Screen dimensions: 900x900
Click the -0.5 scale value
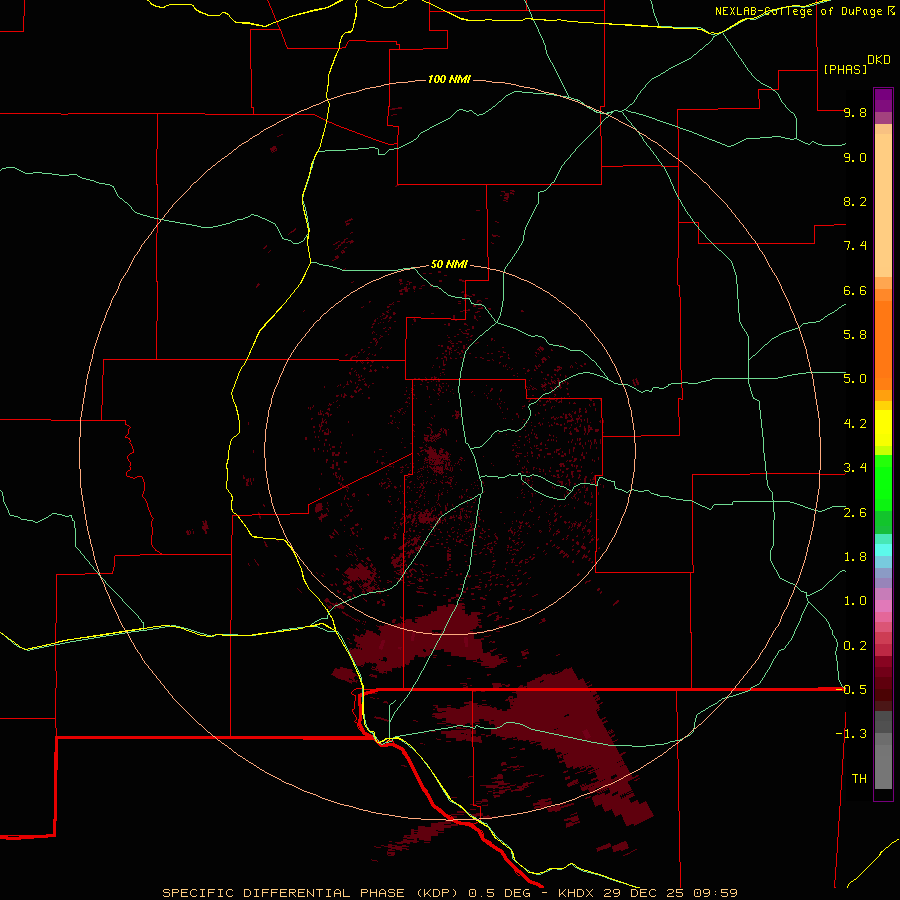point(851,690)
